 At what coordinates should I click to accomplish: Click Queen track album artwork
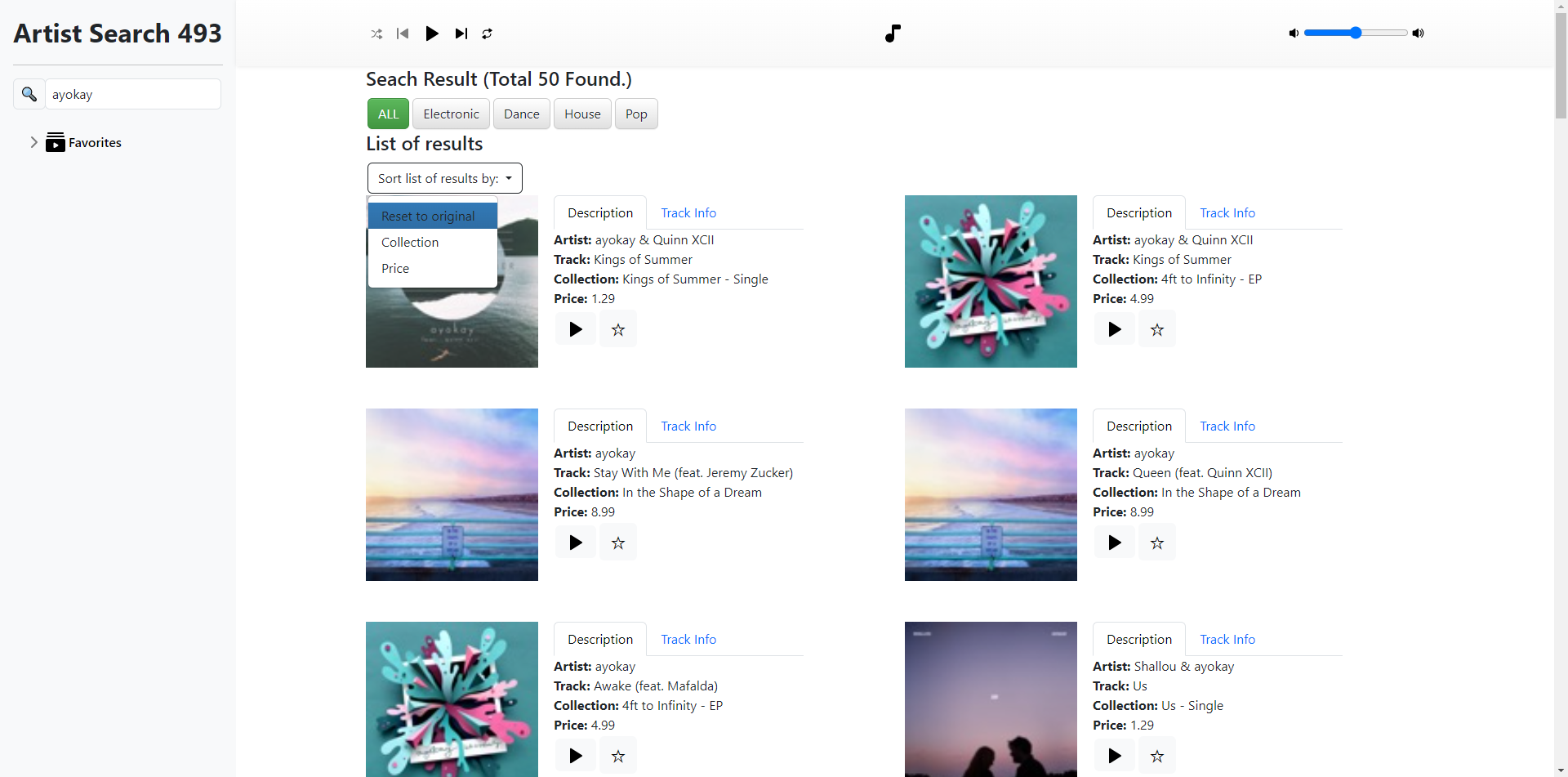coord(991,494)
